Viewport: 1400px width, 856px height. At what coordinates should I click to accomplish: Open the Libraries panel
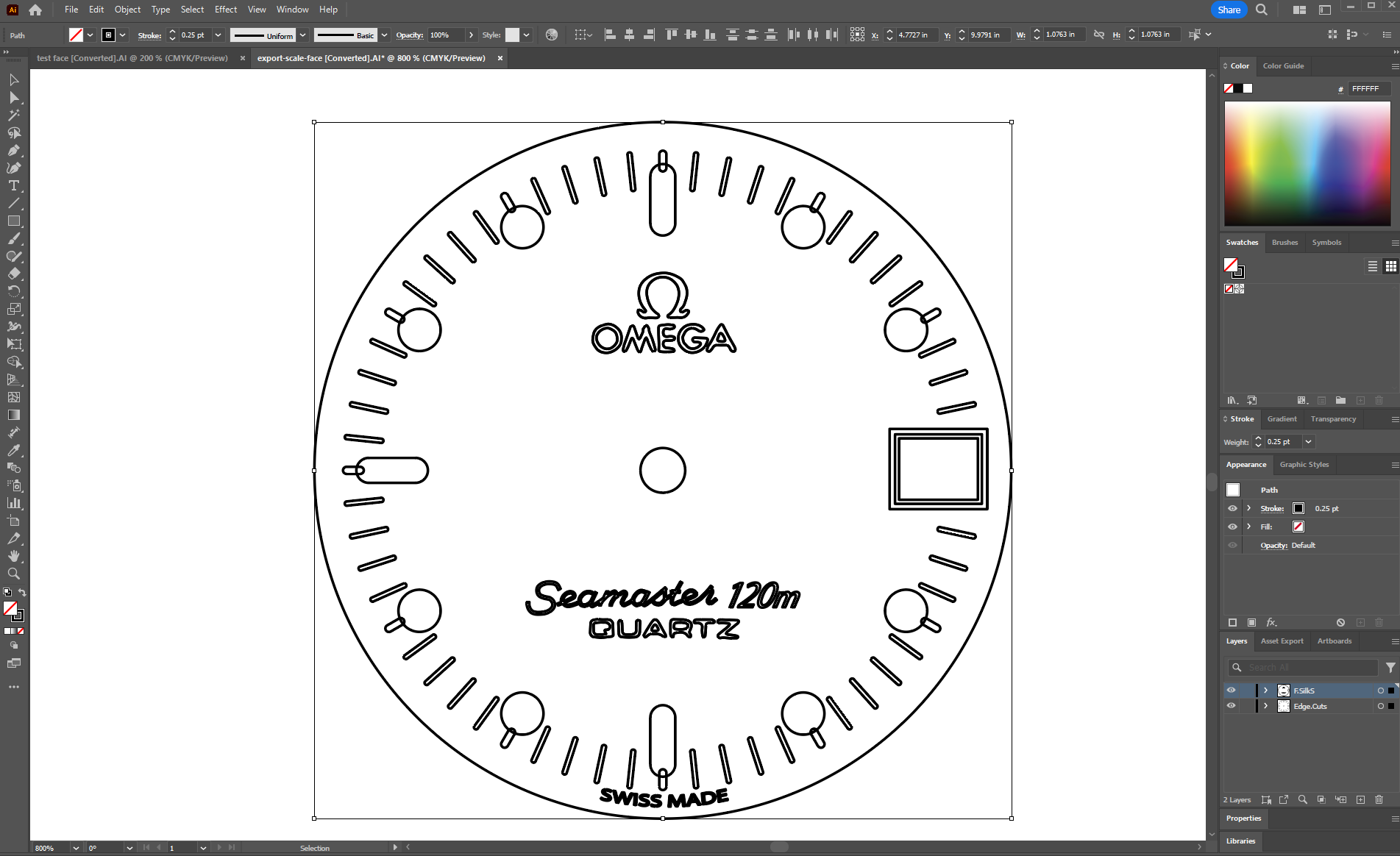1240,841
